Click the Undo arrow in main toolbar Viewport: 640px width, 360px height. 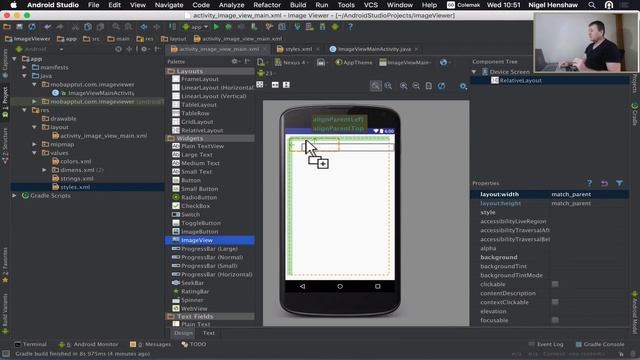(x=47, y=27)
